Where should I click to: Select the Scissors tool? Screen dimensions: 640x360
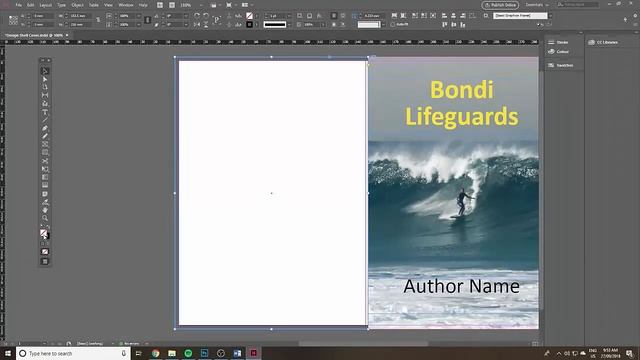coord(45,161)
